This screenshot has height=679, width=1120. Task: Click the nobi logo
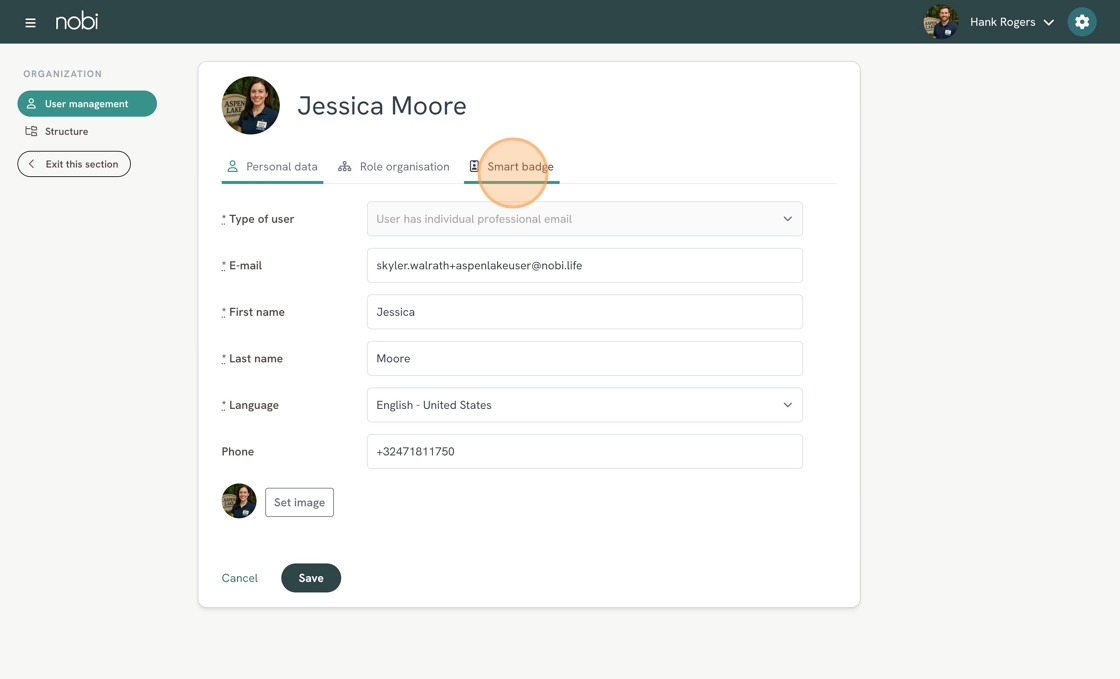[77, 21]
